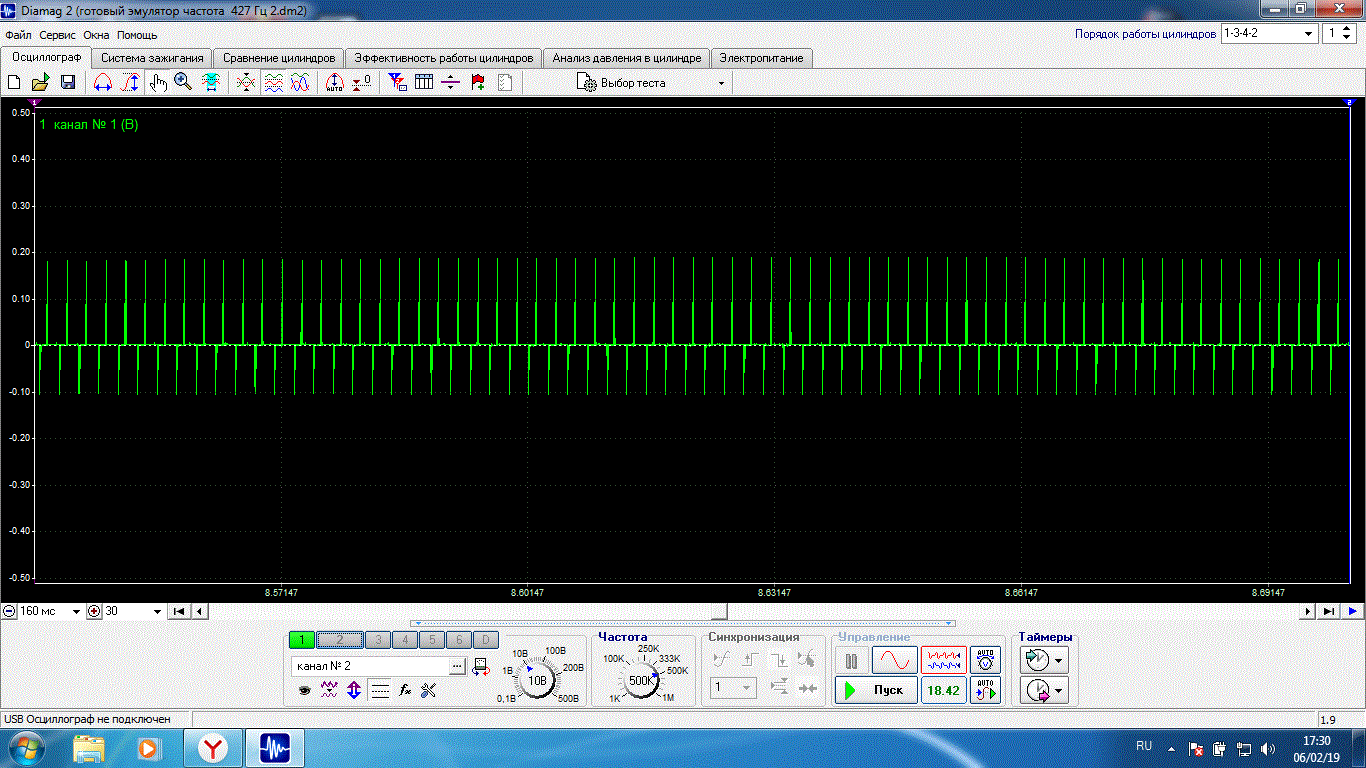Select the vertical measurement cursor tool
Image resolution: width=1366 pixels, height=768 pixels.
[130, 83]
